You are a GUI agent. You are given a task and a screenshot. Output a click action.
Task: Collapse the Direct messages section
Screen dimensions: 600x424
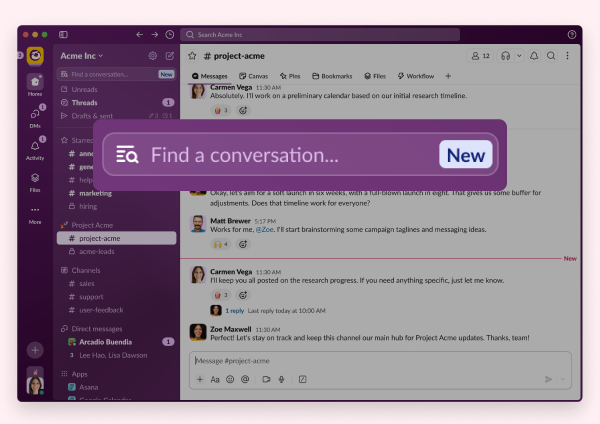point(96,329)
